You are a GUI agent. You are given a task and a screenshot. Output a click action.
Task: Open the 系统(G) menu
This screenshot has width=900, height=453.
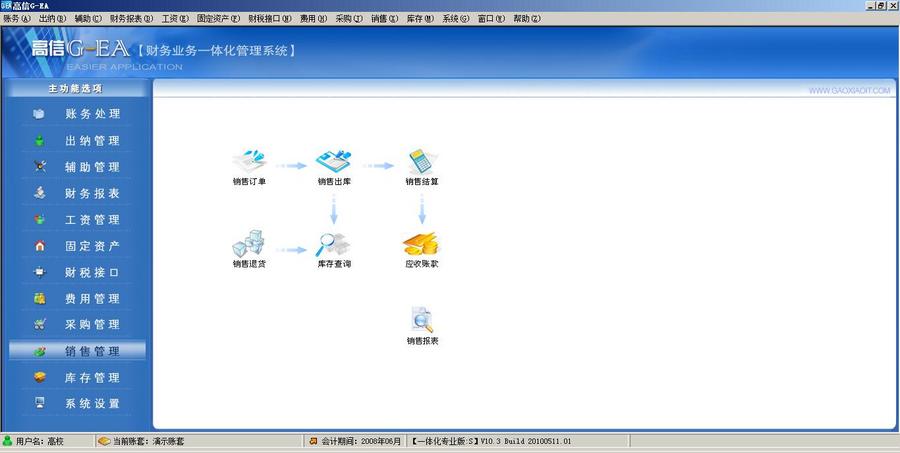click(456, 18)
